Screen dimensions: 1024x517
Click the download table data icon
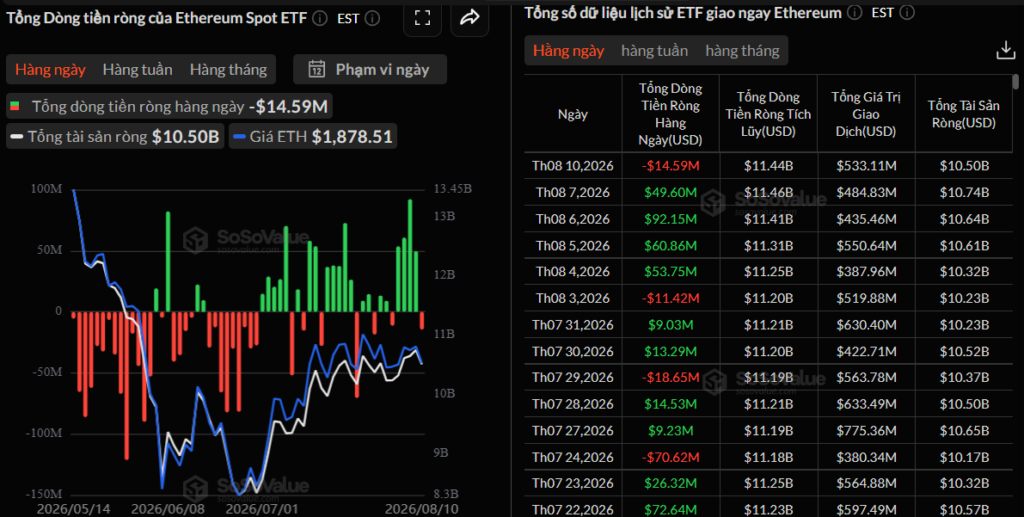(x=1005, y=51)
